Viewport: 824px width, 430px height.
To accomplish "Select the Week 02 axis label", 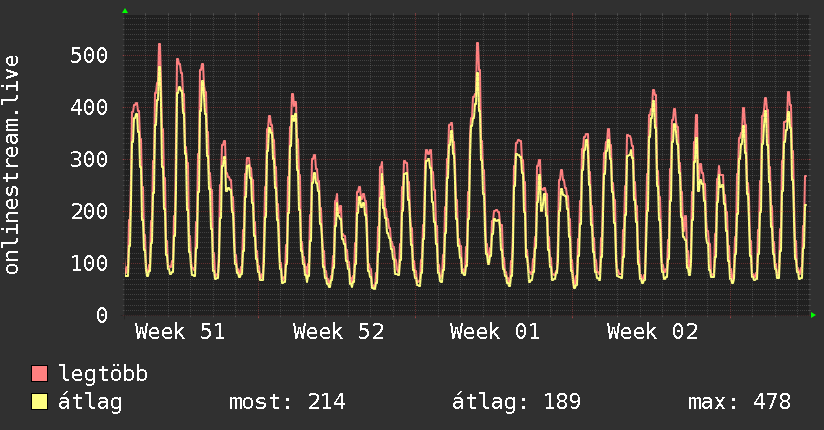I will pos(652,332).
